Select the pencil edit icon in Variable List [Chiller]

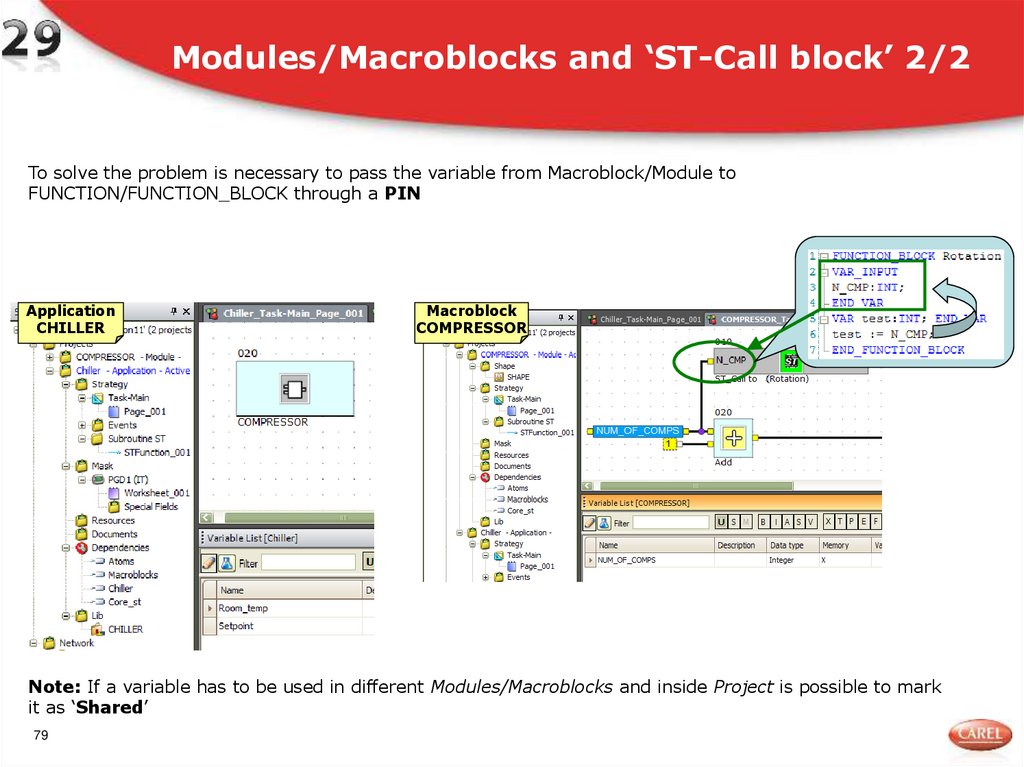click(x=208, y=563)
